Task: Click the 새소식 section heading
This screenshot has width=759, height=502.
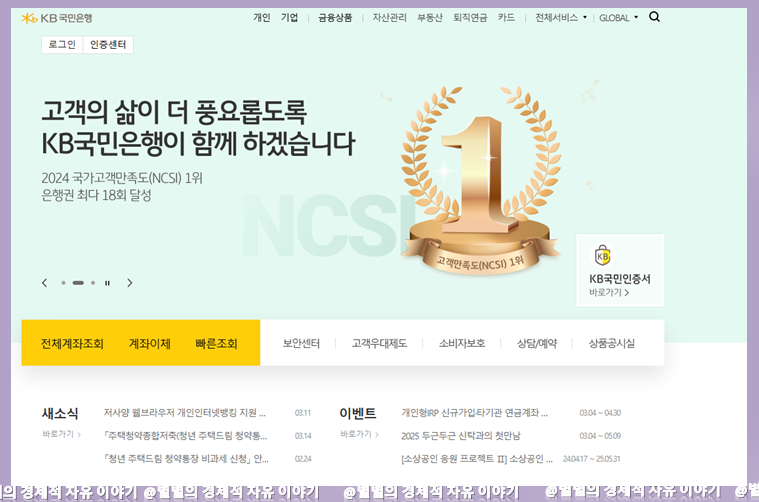Action: click(x=60, y=413)
